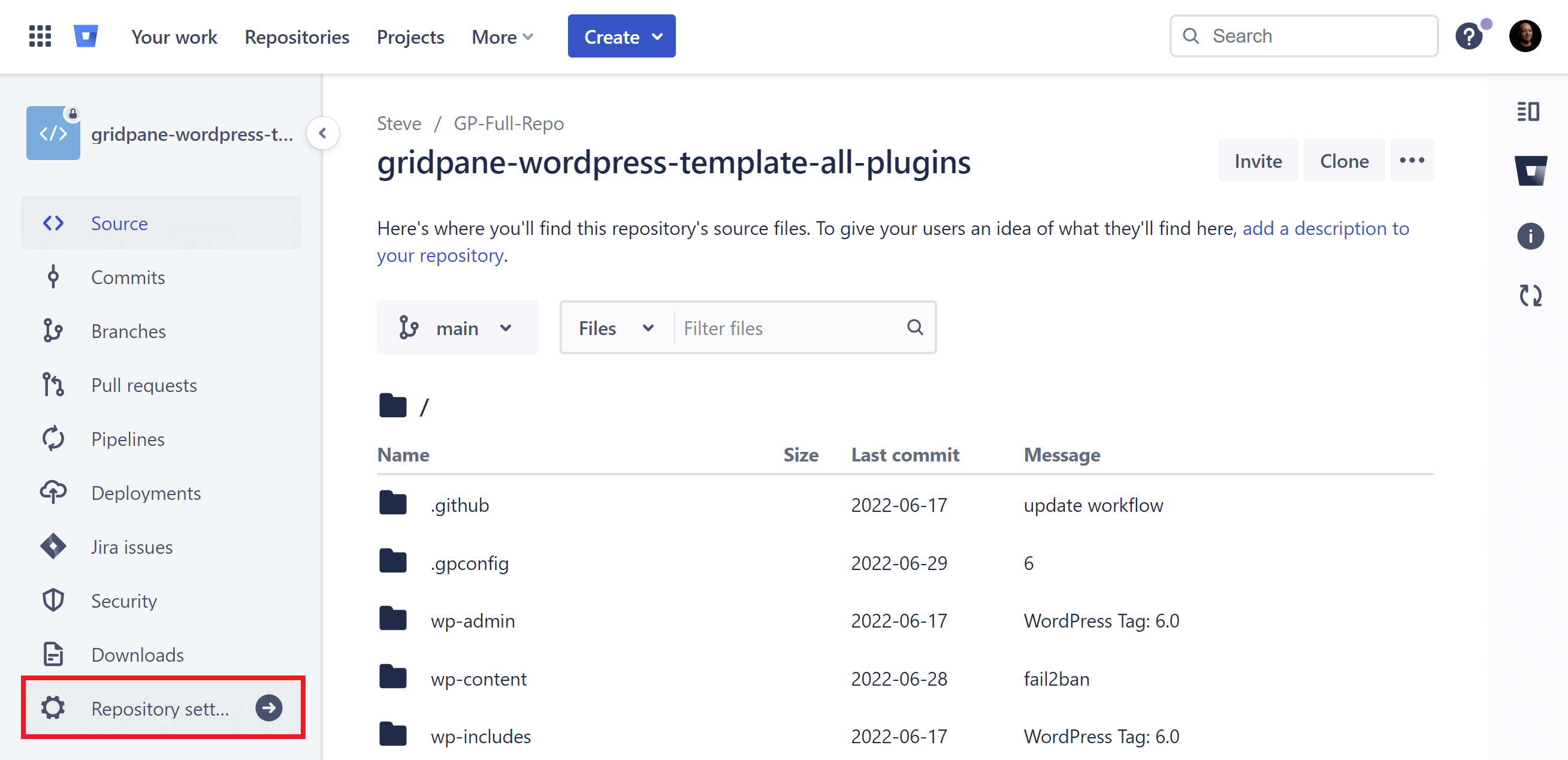Click the Branches icon in sidebar
The image size is (1568, 760).
click(53, 331)
